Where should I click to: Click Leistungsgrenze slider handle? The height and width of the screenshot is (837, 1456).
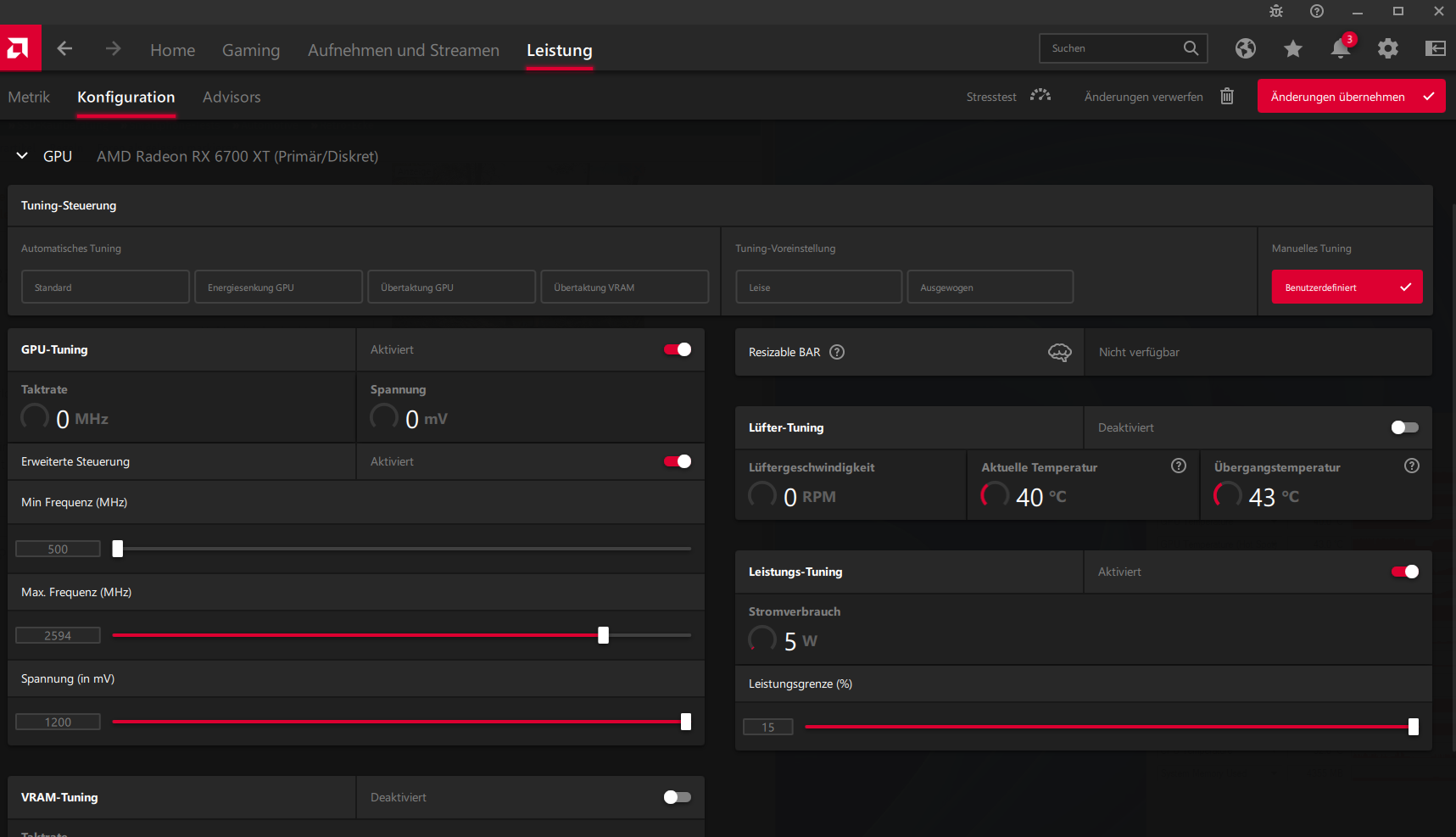[x=1414, y=727]
